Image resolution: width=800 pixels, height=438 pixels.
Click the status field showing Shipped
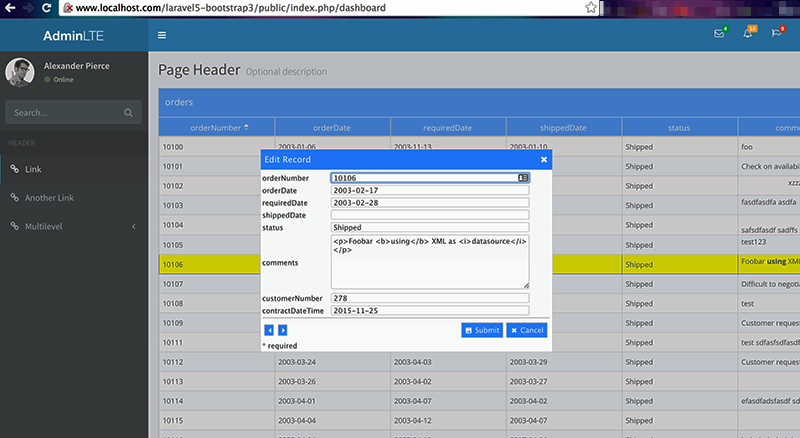point(430,227)
